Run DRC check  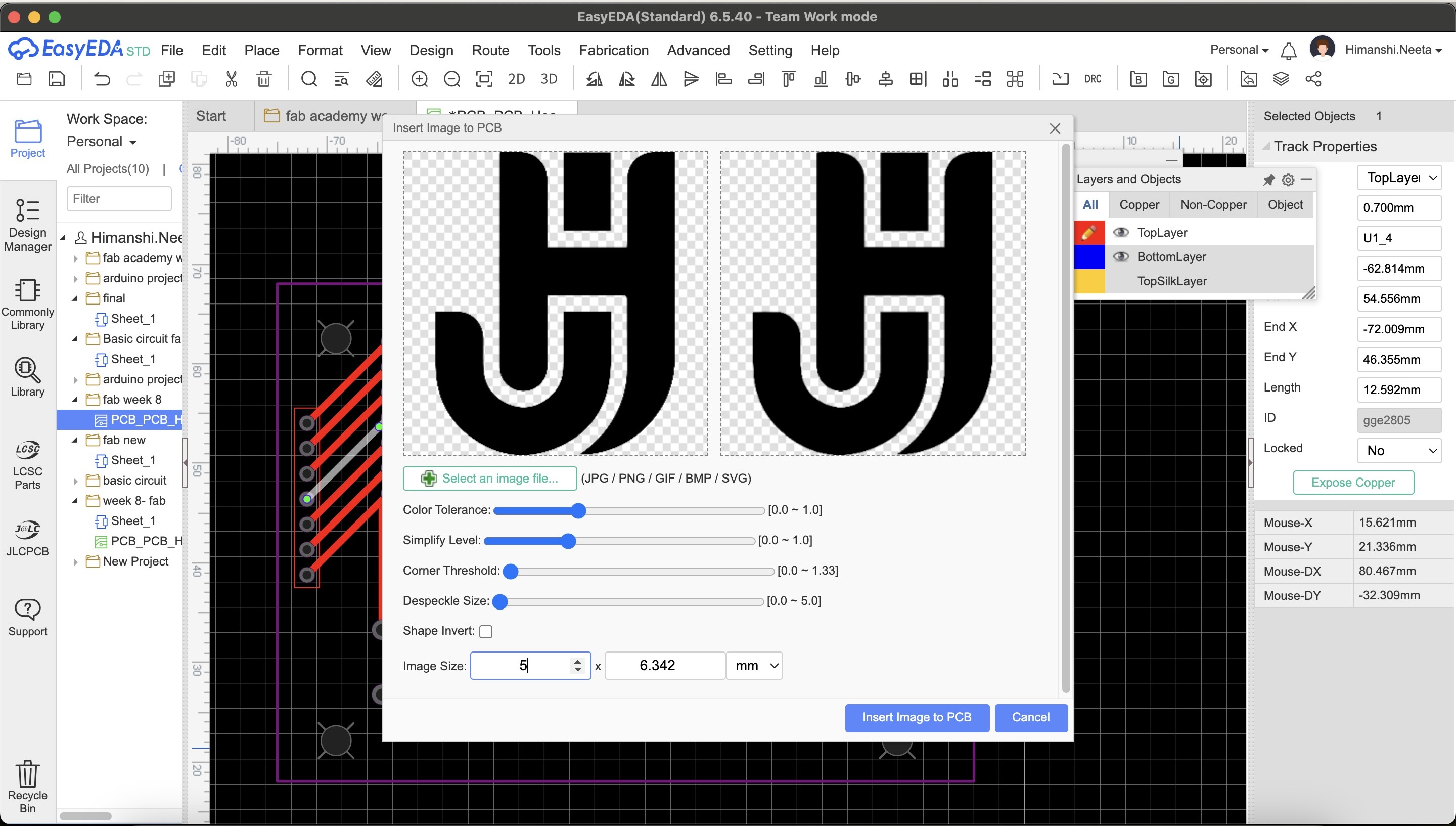click(x=1093, y=79)
